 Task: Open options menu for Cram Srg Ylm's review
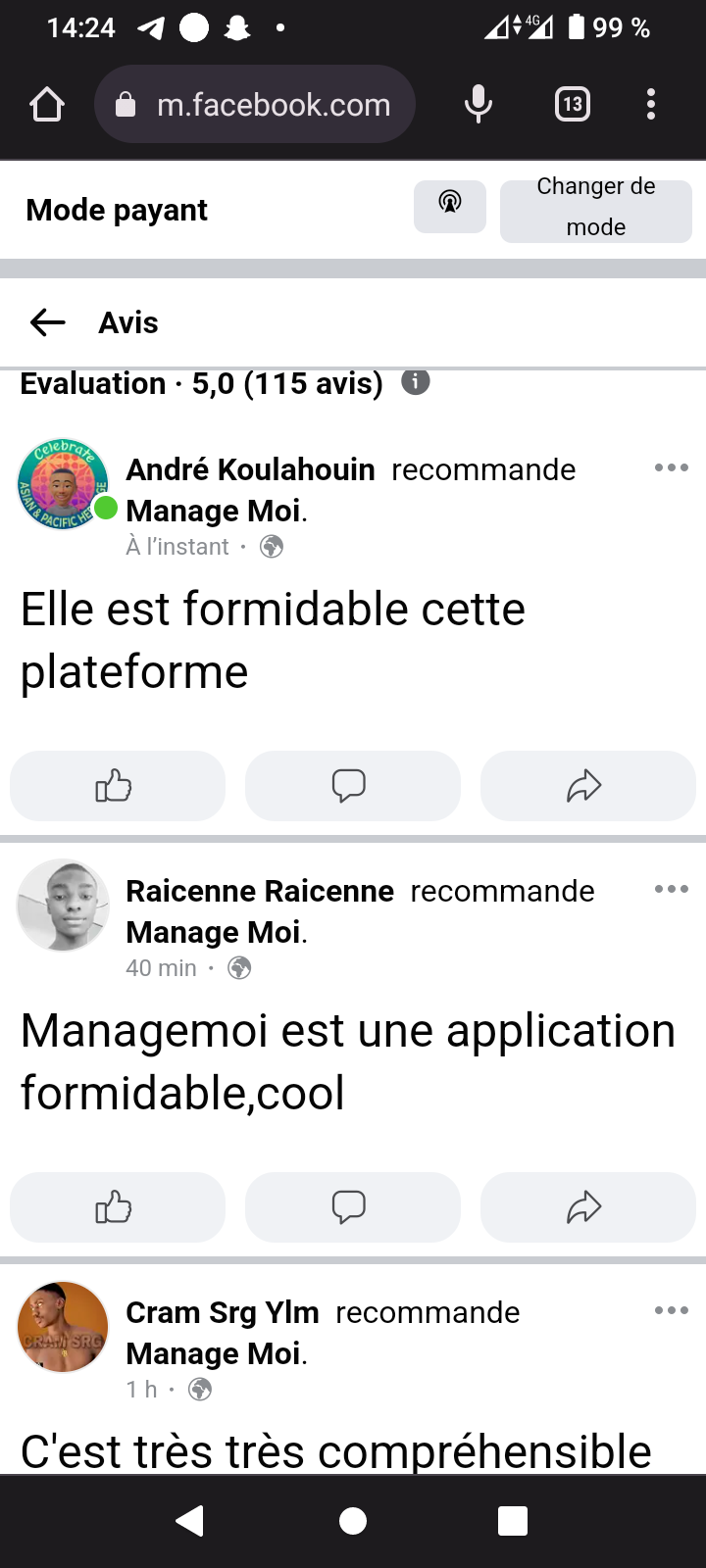tap(672, 1311)
